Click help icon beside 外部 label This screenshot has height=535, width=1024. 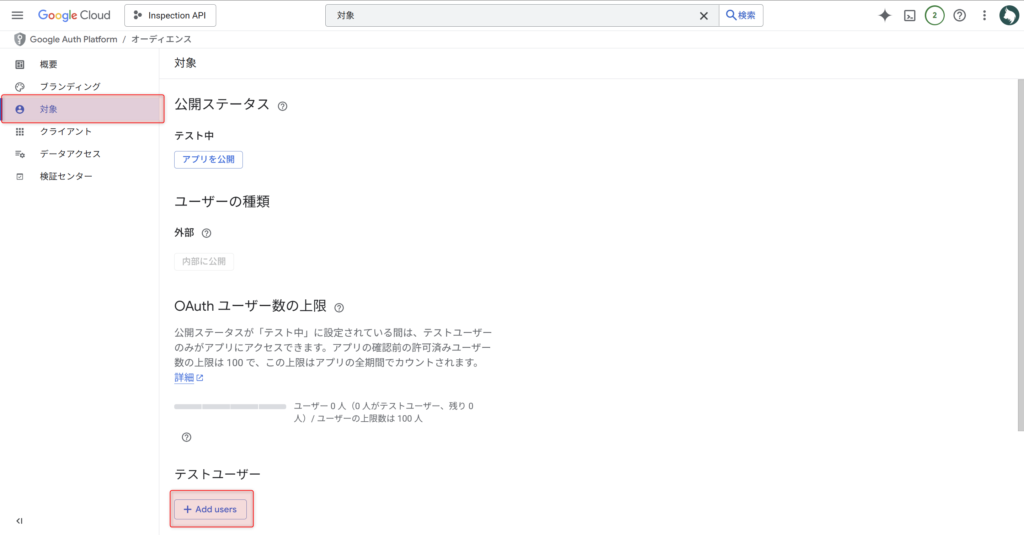[x=206, y=233]
